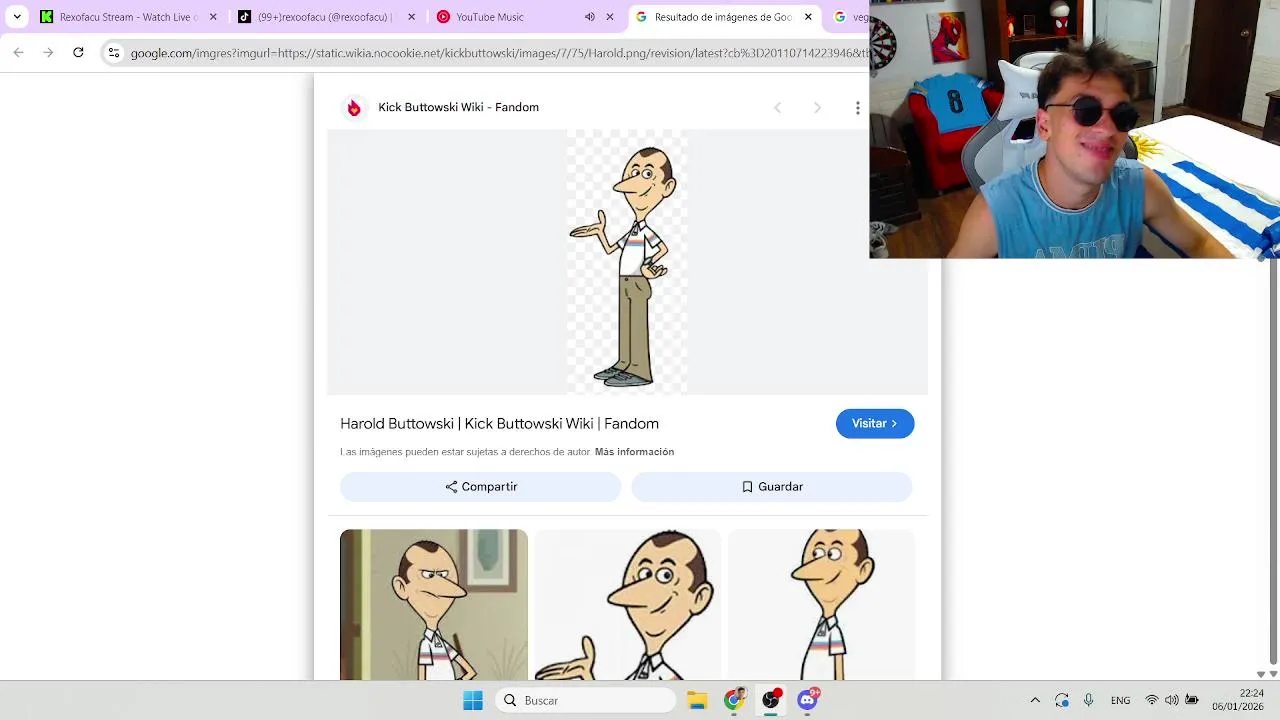Click the Visitar button
This screenshot has width=1280, height=720.
[875, 424]
